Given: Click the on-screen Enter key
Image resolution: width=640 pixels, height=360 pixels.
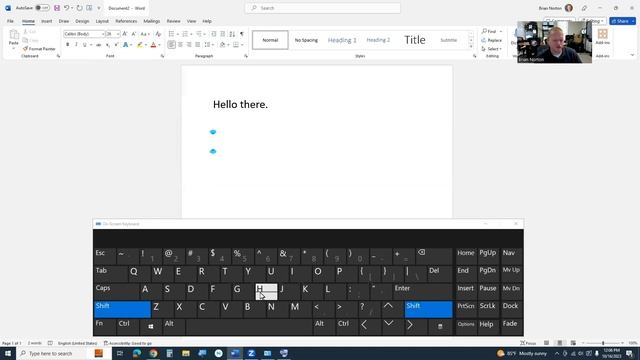Looking at the screenshot, I should coord(422,291).
